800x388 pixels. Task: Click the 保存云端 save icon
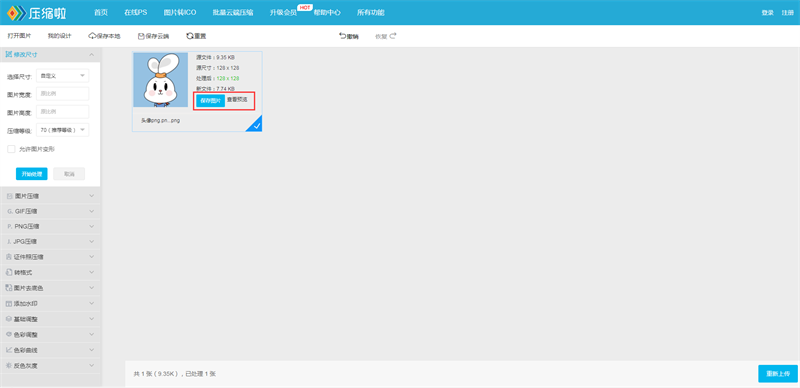point(141,36)
